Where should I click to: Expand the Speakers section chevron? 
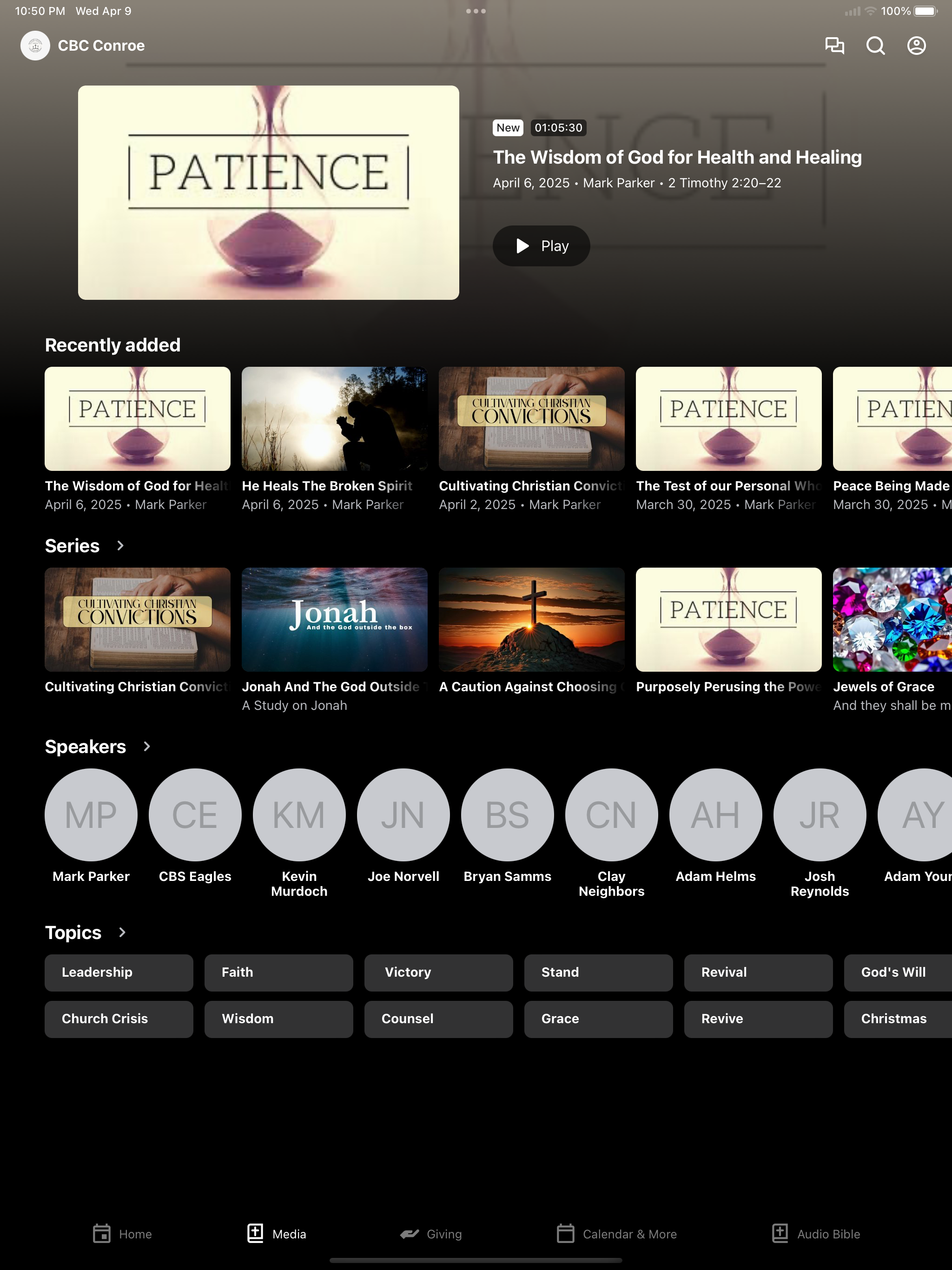tap(146, 747)
